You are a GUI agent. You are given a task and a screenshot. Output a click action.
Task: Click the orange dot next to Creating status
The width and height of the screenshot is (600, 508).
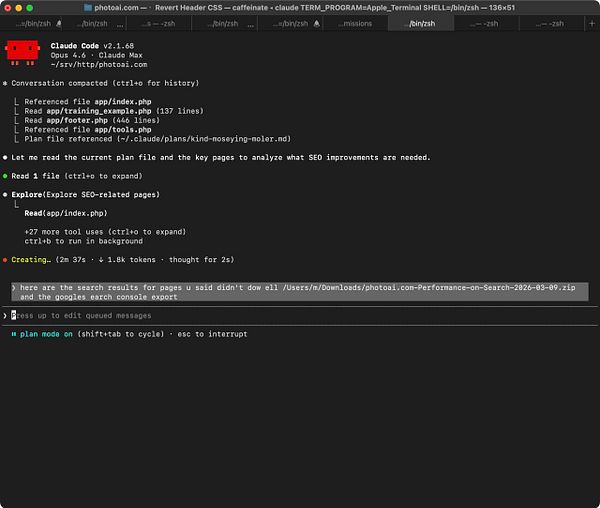tap(5, 260)
